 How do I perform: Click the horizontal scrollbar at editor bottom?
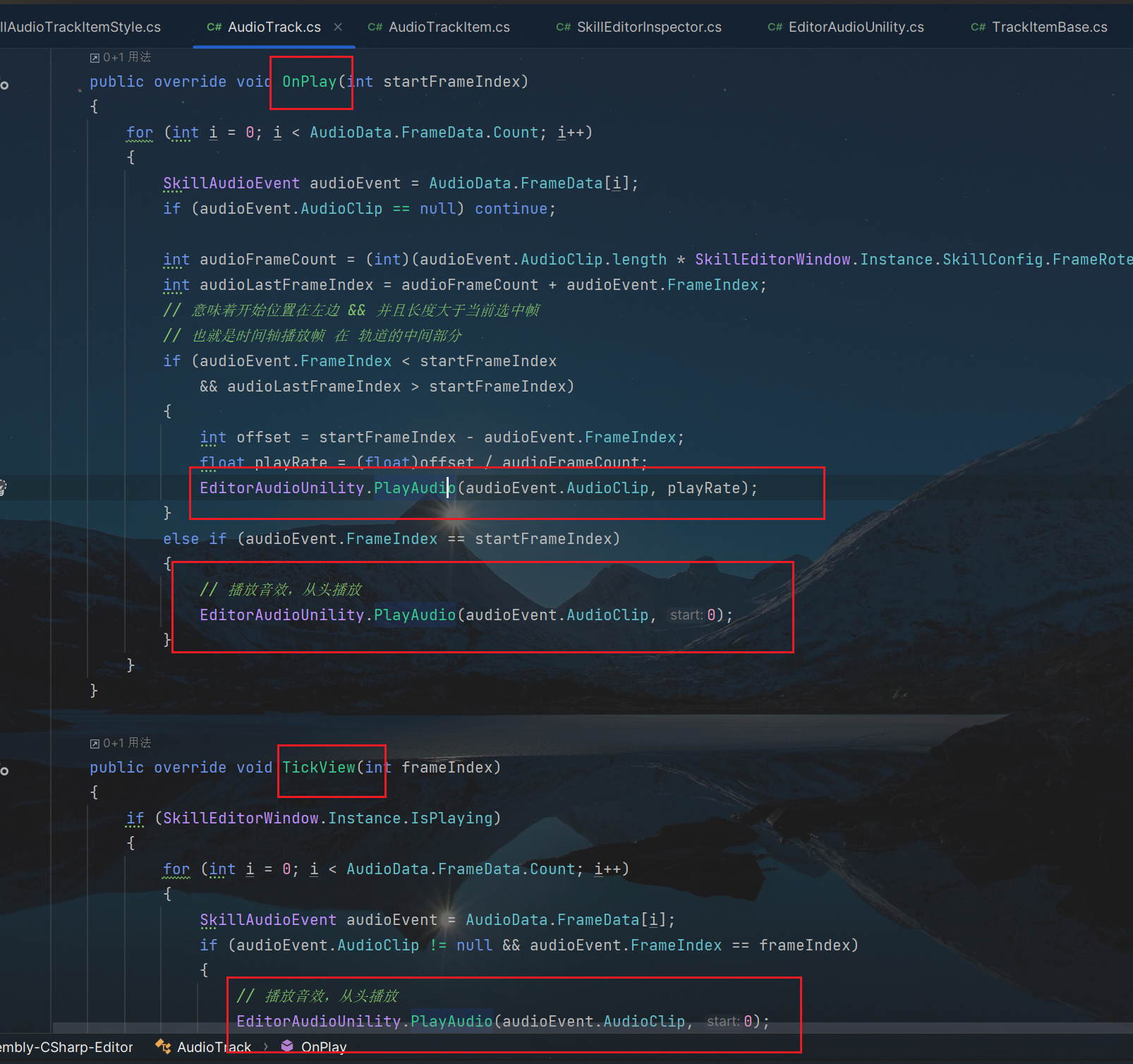pyautogui.click(x=564, y=1027)
